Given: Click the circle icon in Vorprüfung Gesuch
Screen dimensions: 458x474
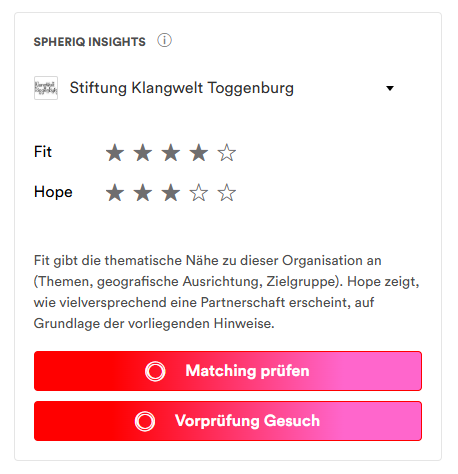Looking at the screenshot, I should coord(145,421).
